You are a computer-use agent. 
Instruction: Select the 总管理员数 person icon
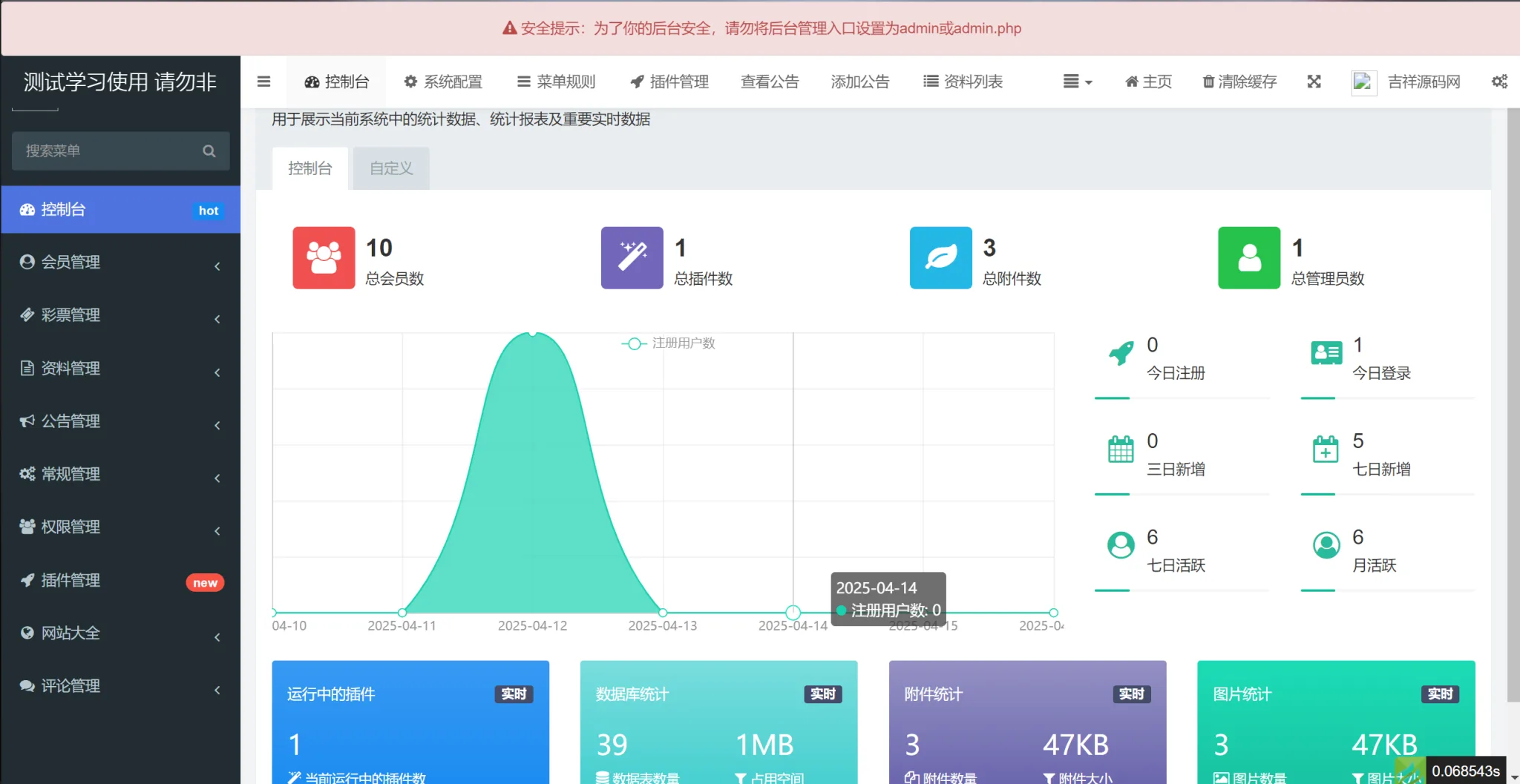(1248, 258)
